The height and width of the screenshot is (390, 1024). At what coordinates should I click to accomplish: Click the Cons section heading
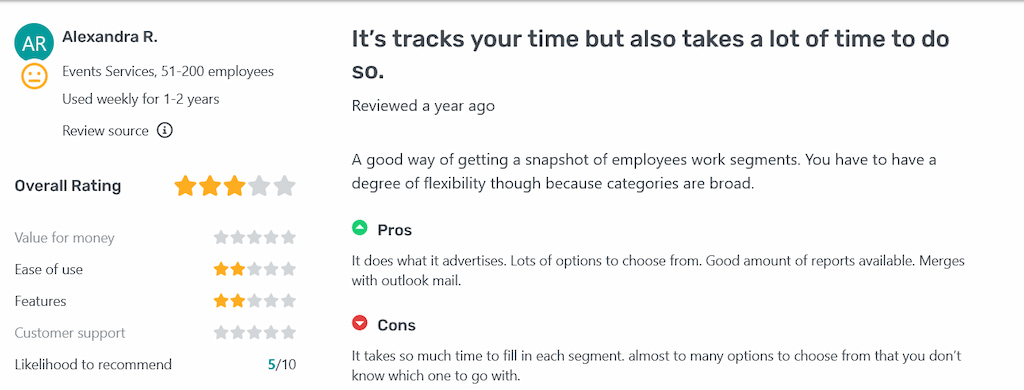click(396, 325)
